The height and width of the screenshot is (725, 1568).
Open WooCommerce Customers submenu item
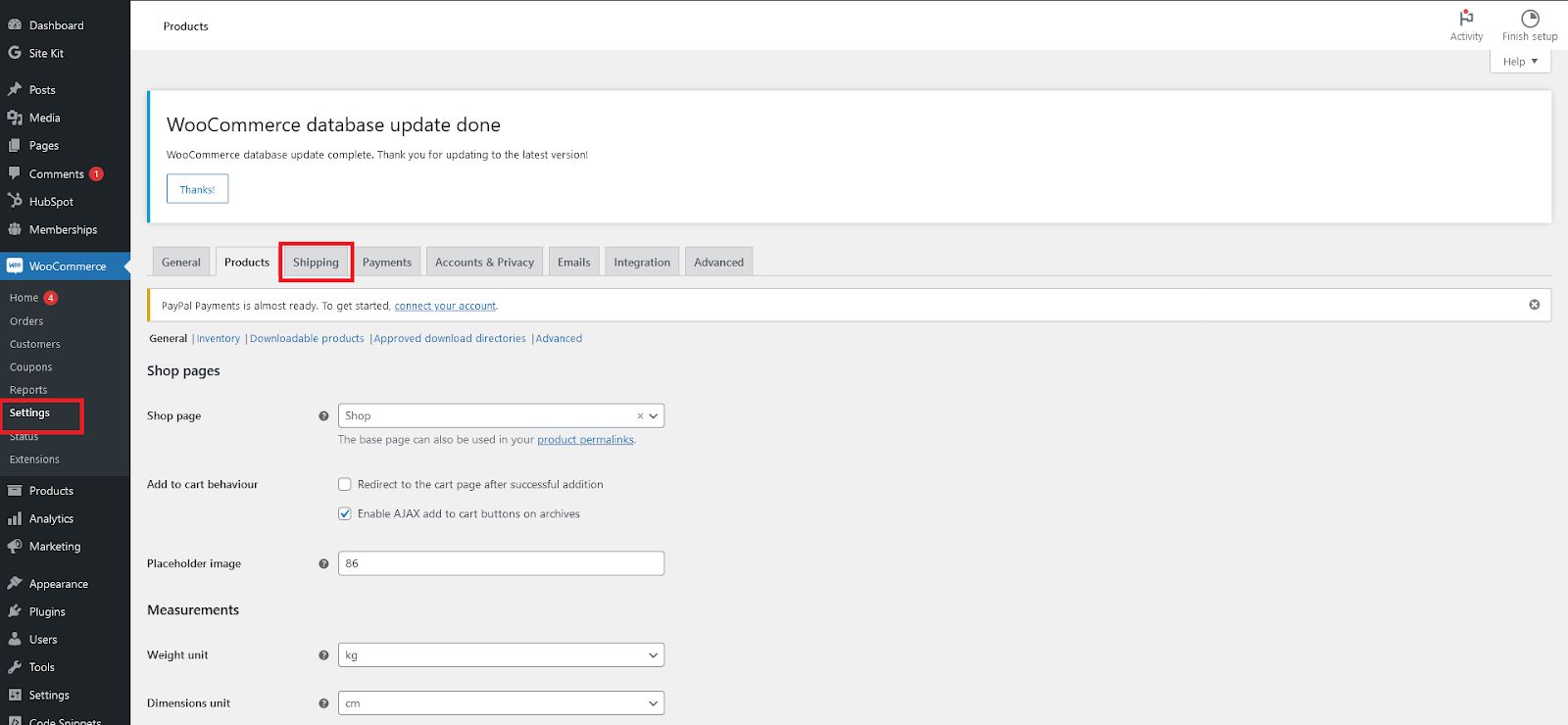tap(34, 344)
